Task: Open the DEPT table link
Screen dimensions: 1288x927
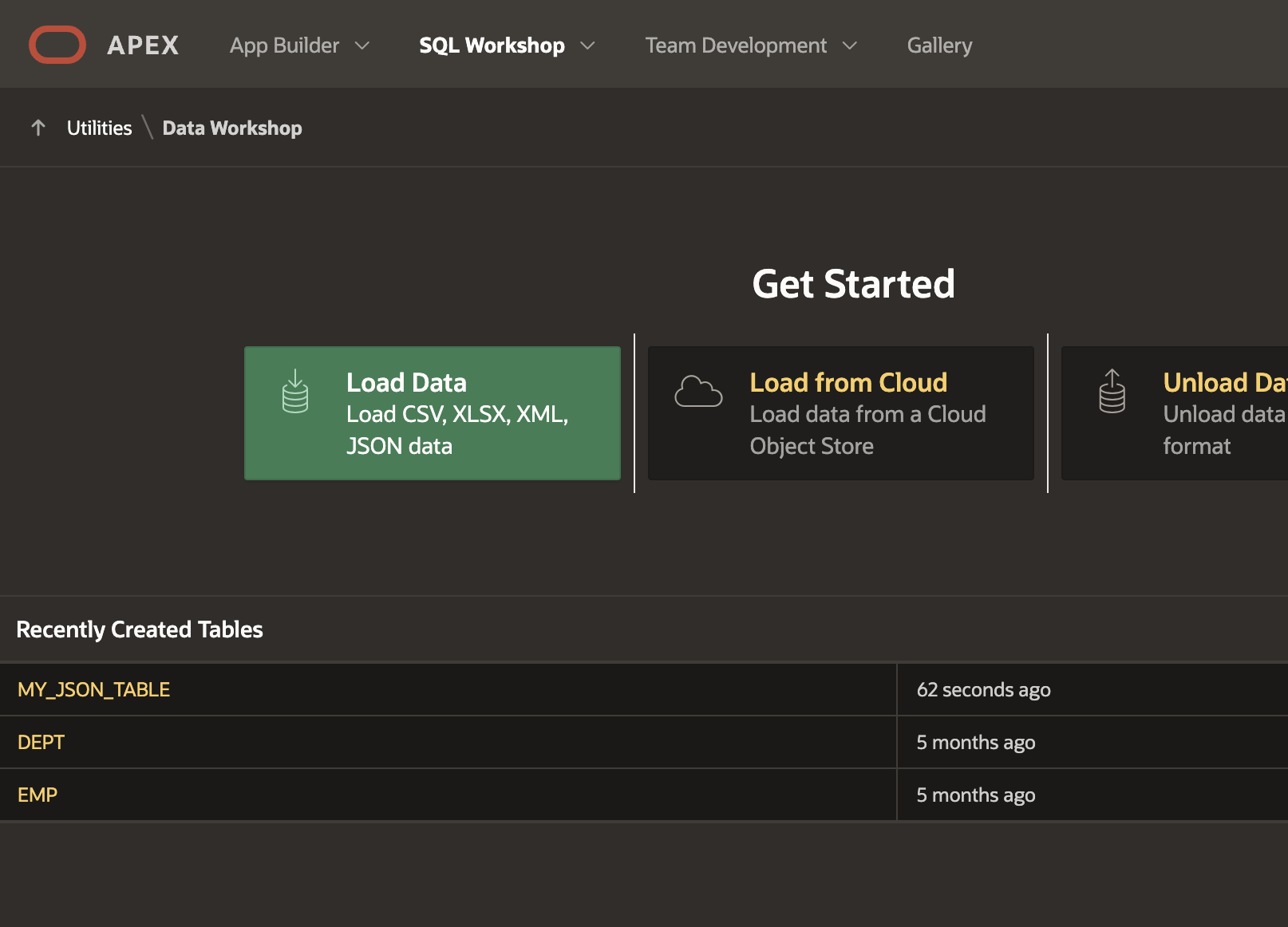Action: [x=41, y=742]
